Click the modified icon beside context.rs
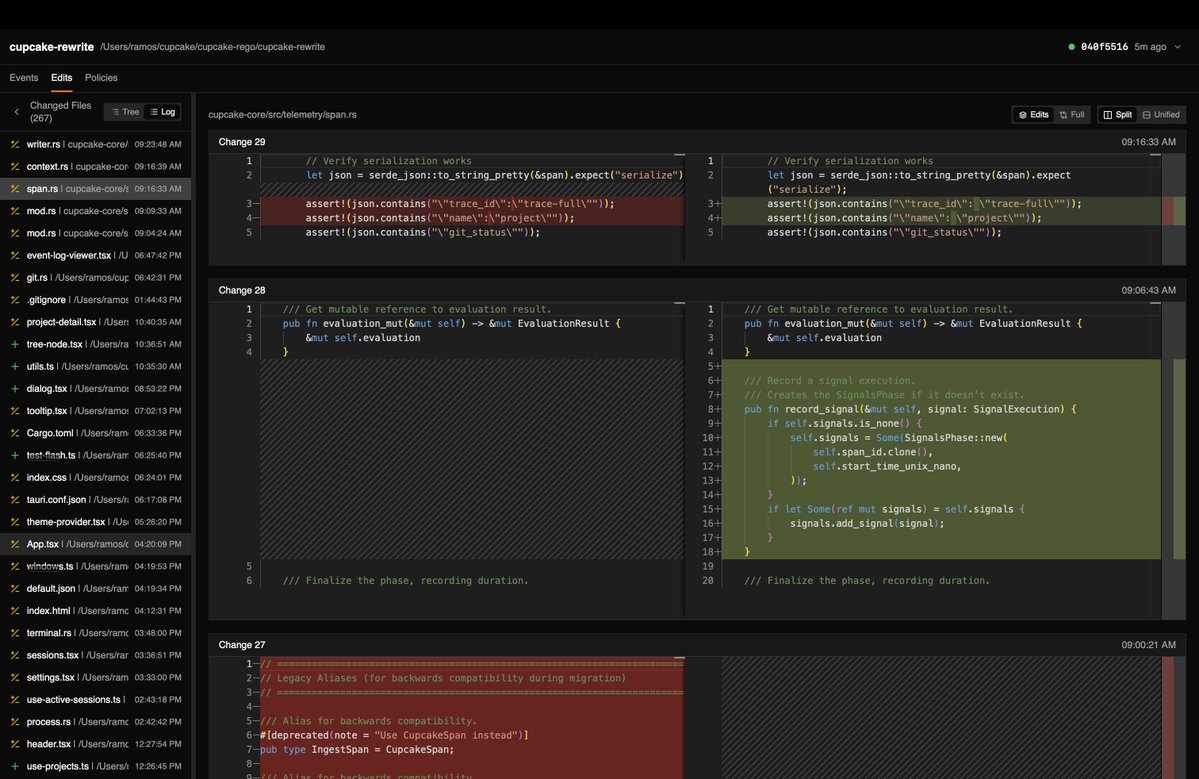 coord(15,167)
